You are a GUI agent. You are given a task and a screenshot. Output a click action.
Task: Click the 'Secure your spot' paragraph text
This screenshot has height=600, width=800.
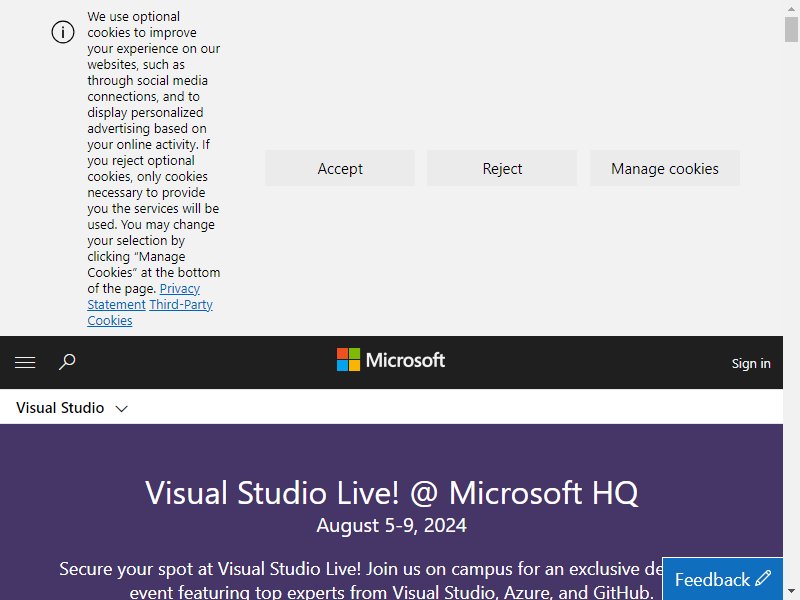coord(360,581)
